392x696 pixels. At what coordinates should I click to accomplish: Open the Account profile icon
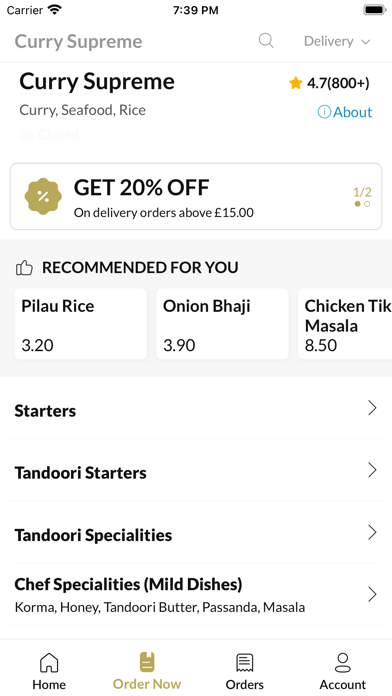click(343, 663)
